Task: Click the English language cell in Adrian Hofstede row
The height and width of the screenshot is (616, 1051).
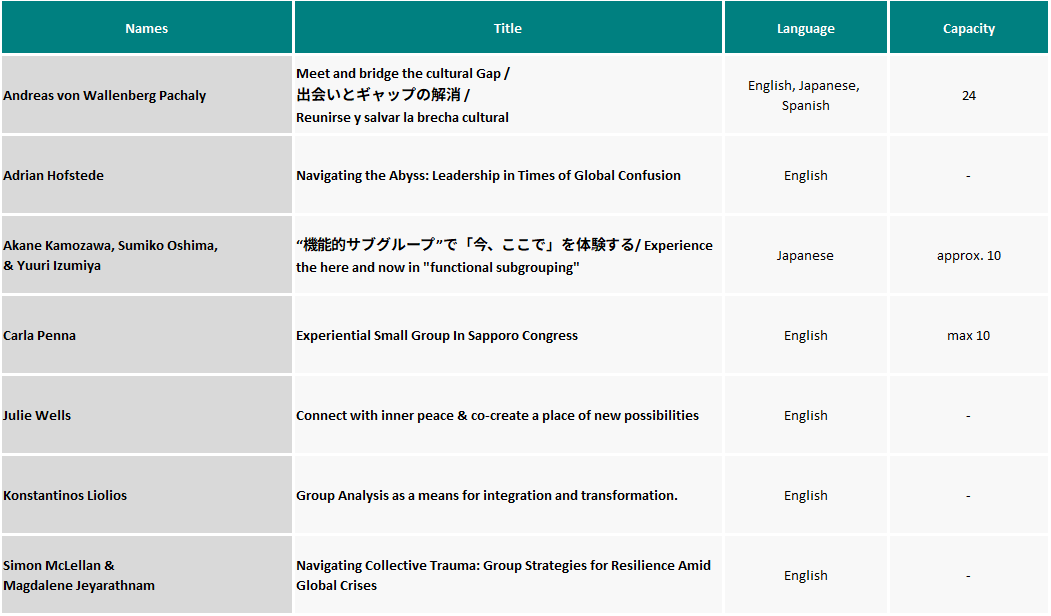Action: [x=806, y=174]
